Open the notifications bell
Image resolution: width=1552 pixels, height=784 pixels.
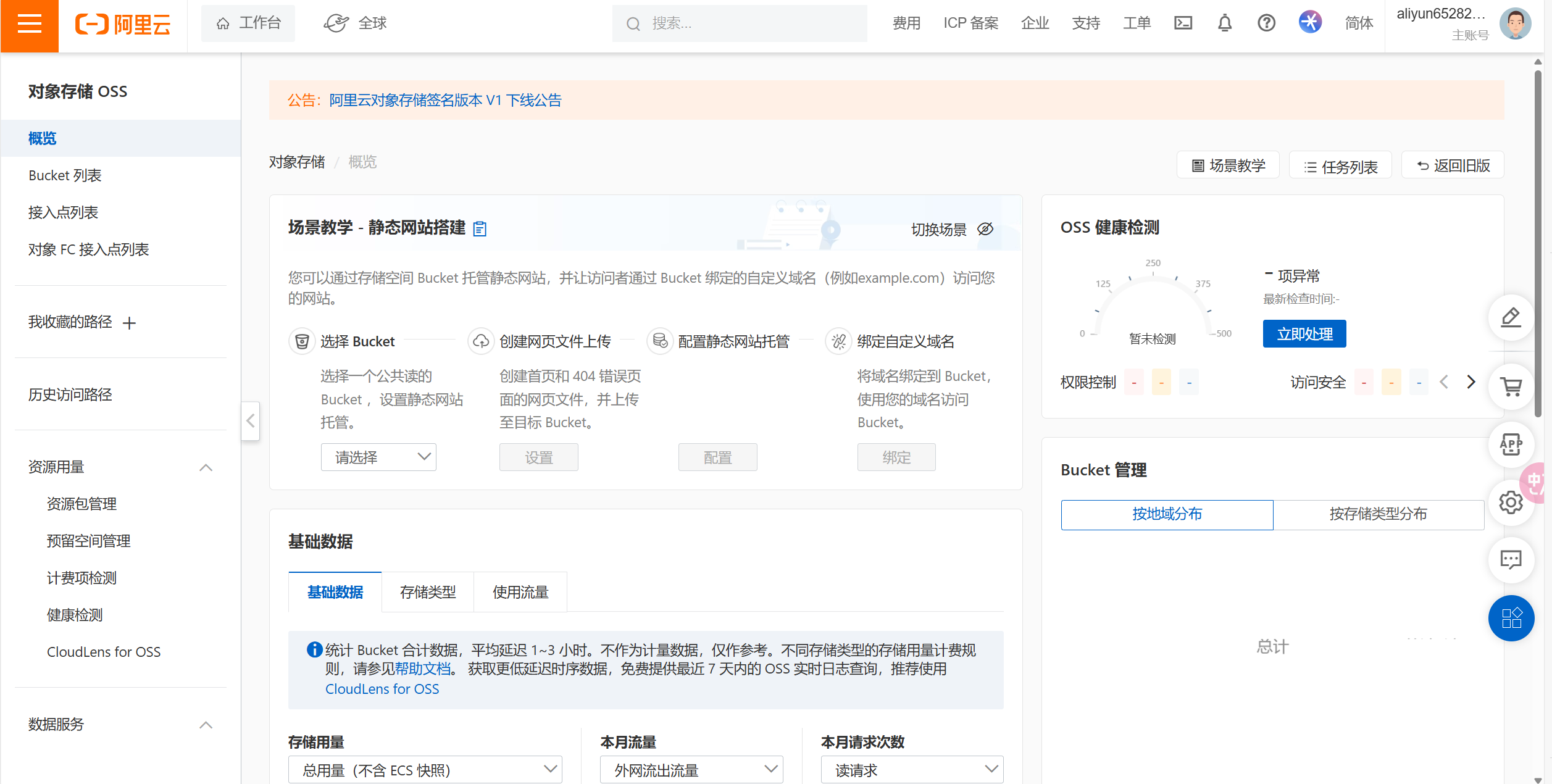click(1225, 23)
